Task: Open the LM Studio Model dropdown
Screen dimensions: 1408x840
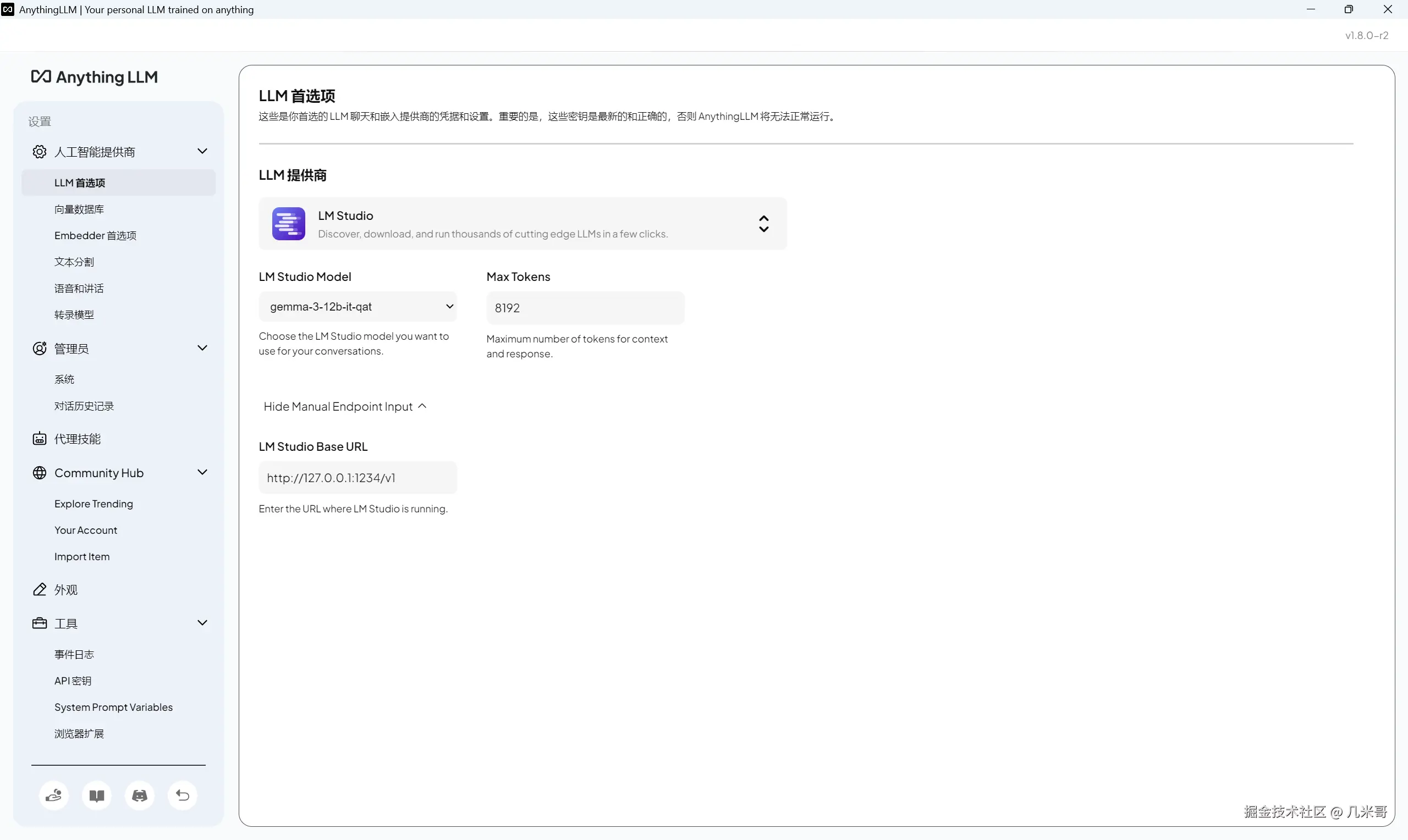Action: coord(358,306)
